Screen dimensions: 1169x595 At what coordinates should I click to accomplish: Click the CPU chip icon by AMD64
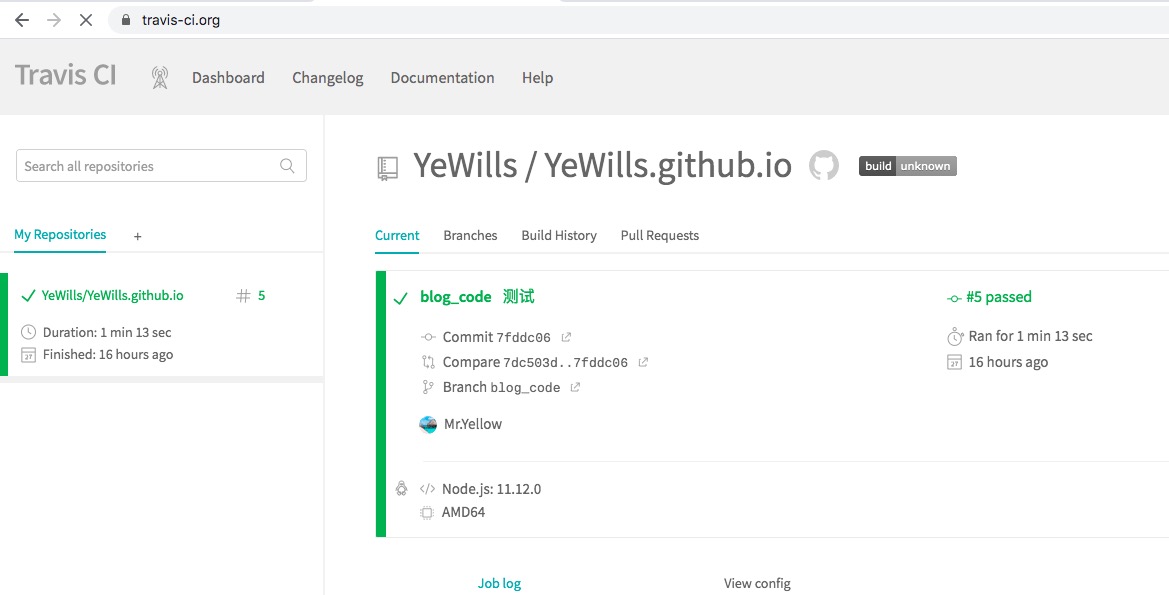(427, 512)
